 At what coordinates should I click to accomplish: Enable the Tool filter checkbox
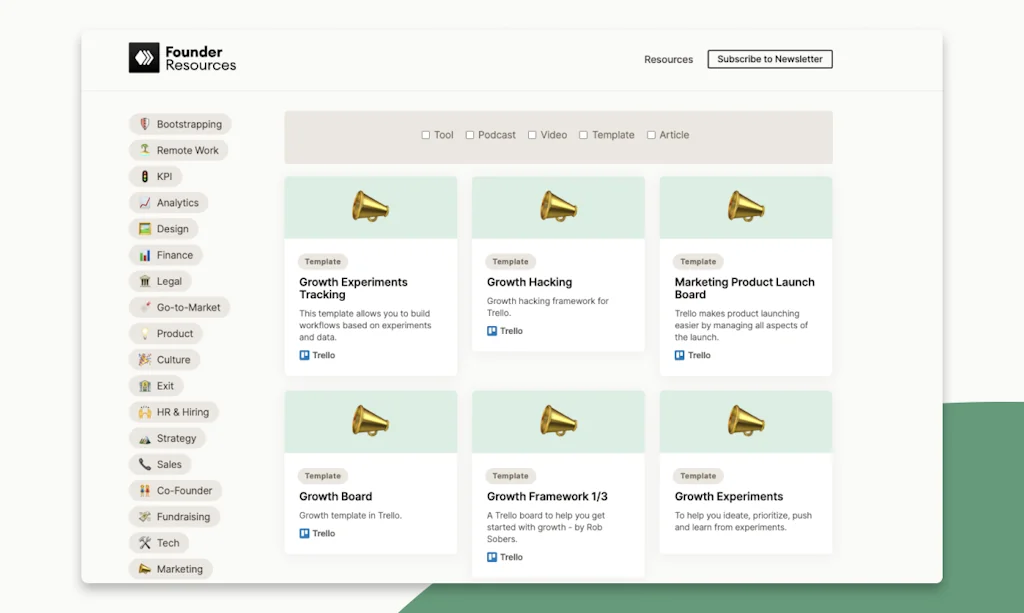coord(424,134)
